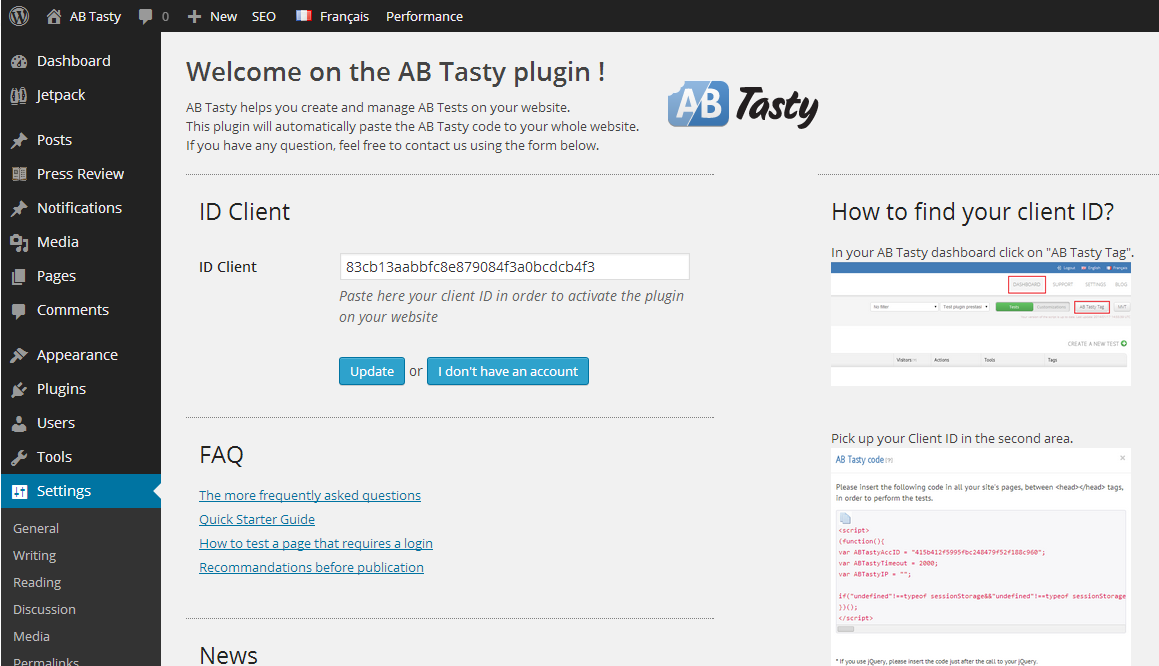Click the I don't have an account button
The height and width of the screenshot is (666, 1159).
coord(508,371)
